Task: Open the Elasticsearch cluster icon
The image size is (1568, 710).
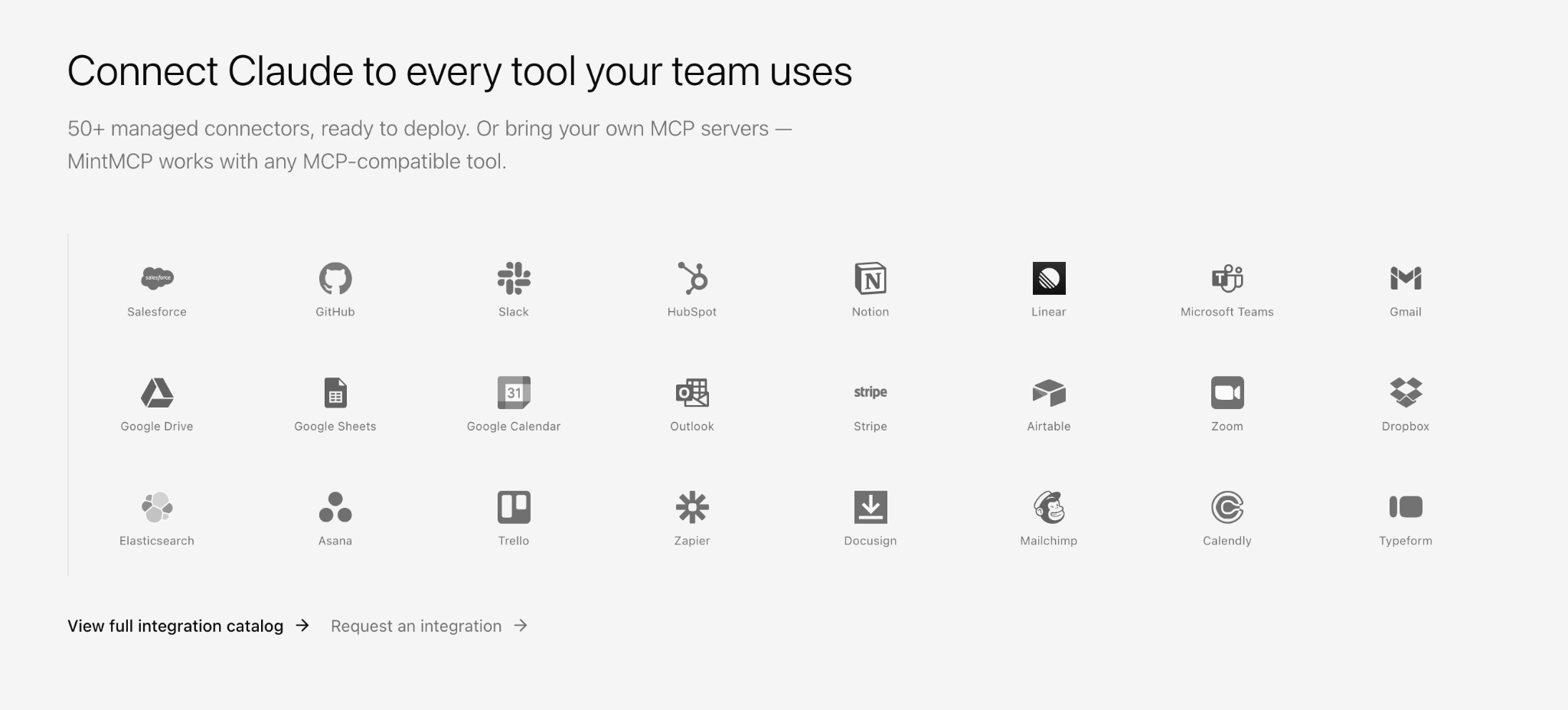Action: [157, 507]
